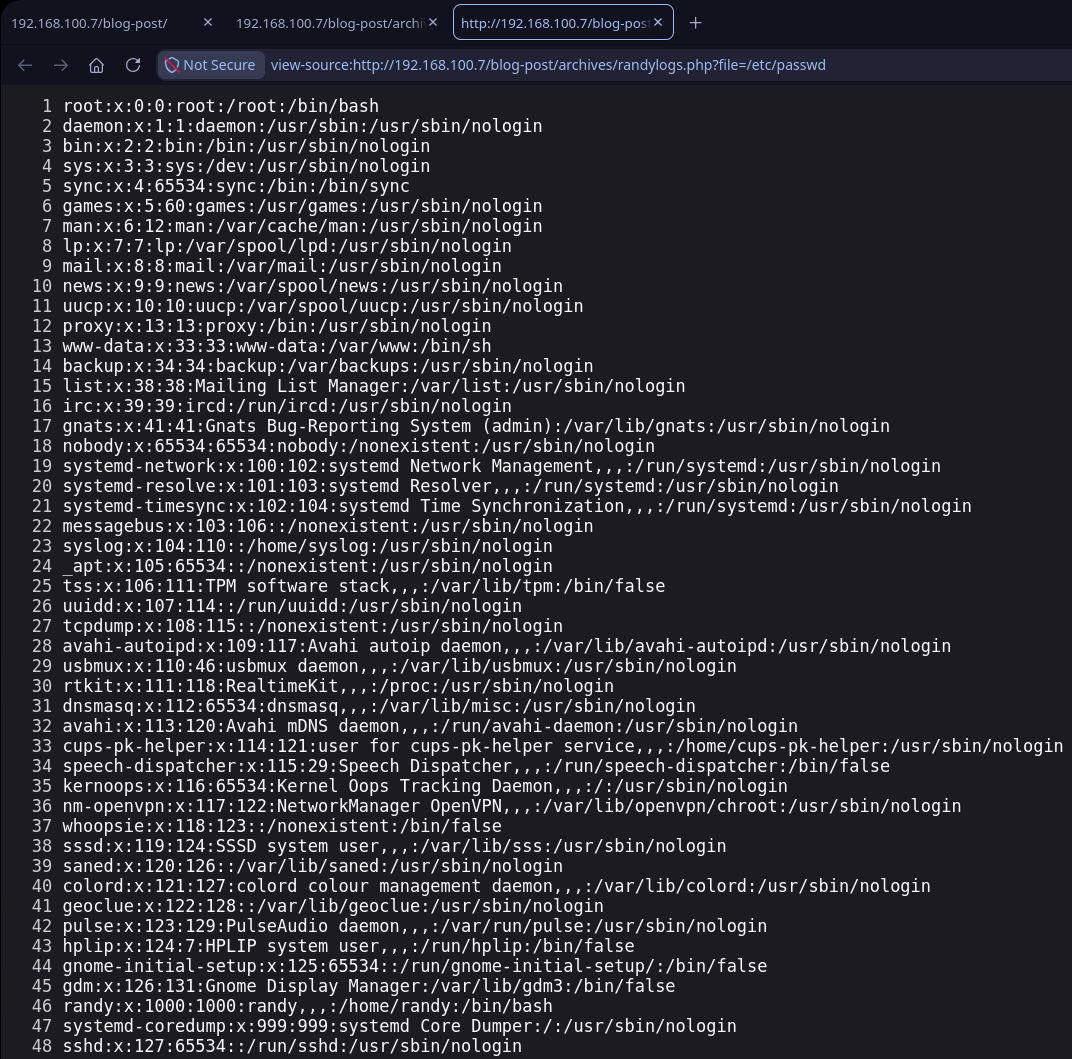Image resolution: width=1072 pixels, height=1059 pixels.
Task: Click the RealtimeKit line
Action: coord(338,686)
